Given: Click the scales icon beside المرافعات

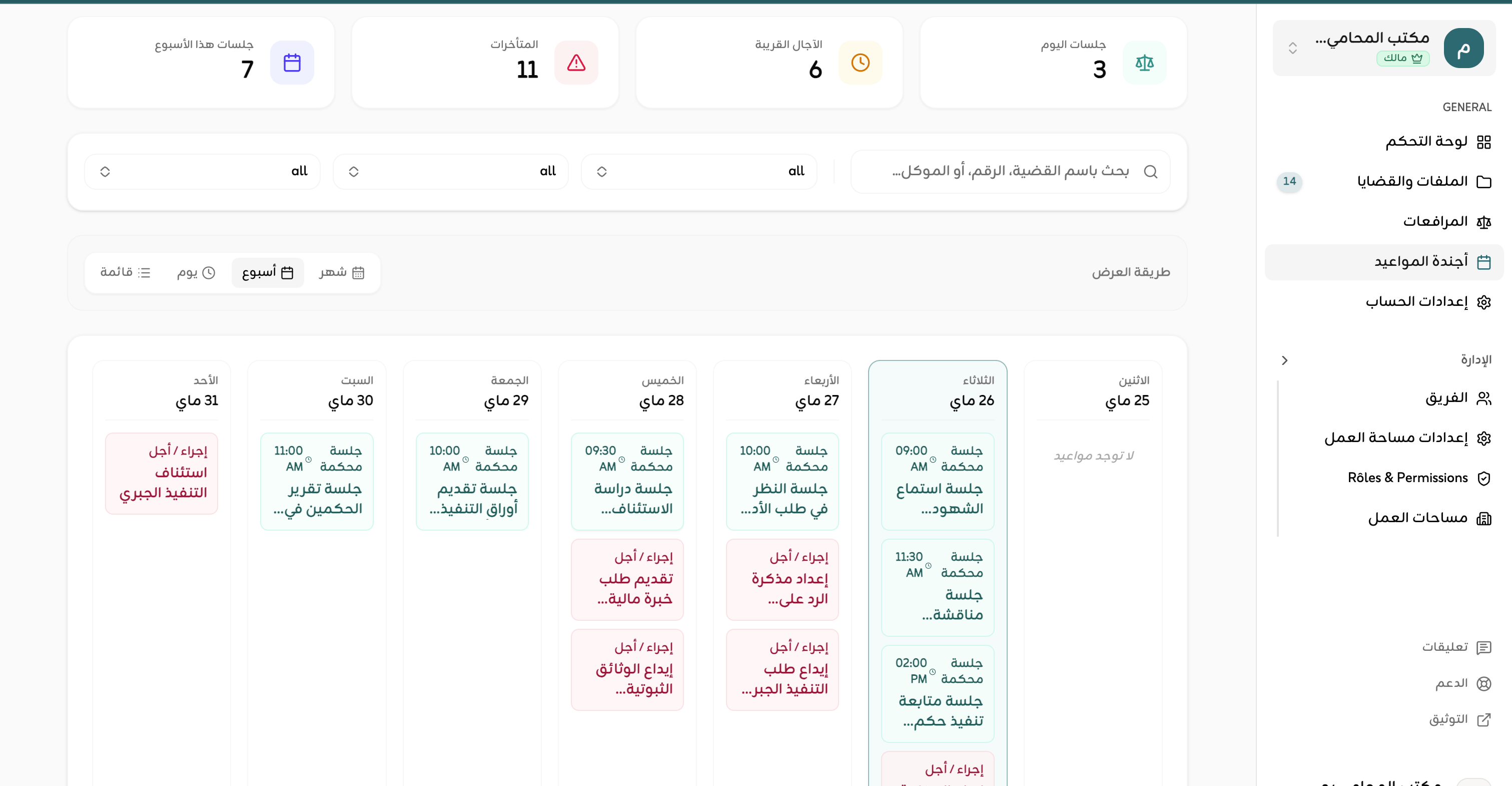Looking at the screenshot, I should coord(1484,221).
